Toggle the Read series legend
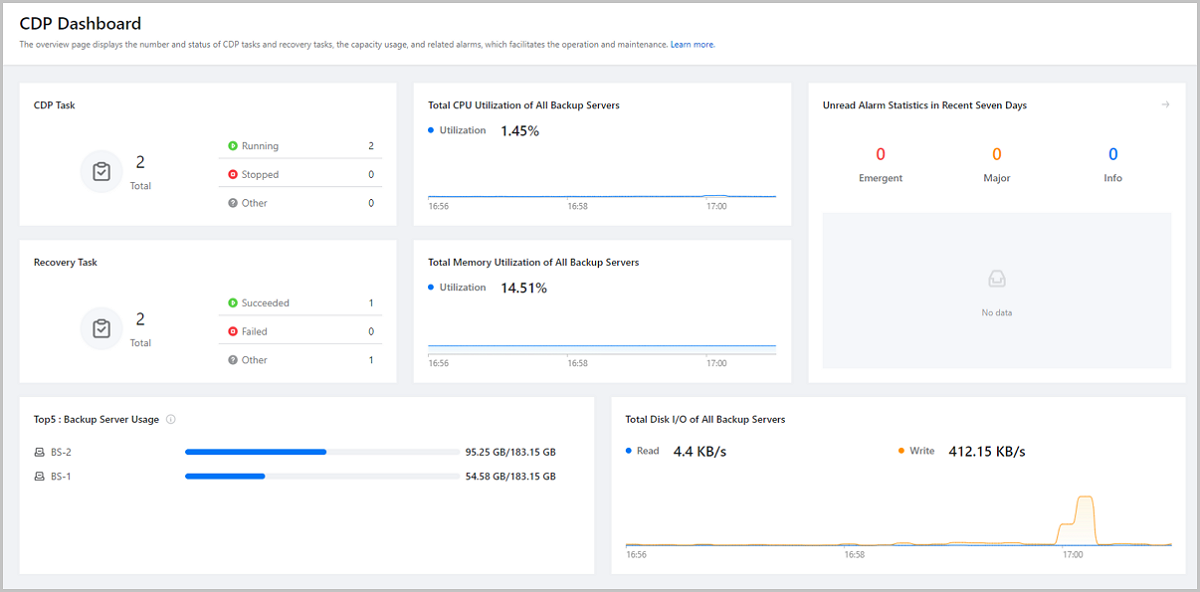1200x592 pixels. (642, 451)
